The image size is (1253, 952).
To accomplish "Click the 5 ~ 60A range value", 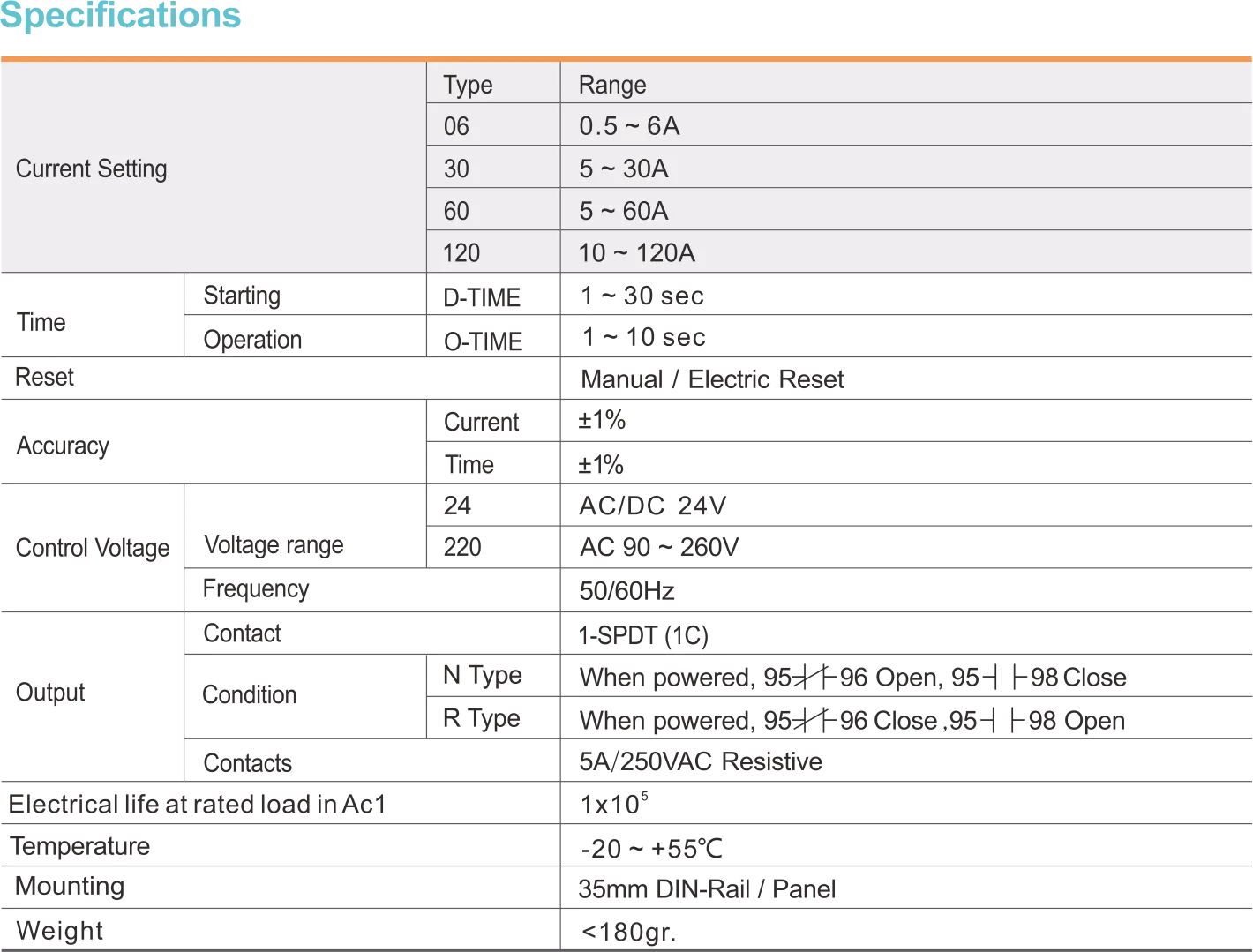I will [624, 211].
